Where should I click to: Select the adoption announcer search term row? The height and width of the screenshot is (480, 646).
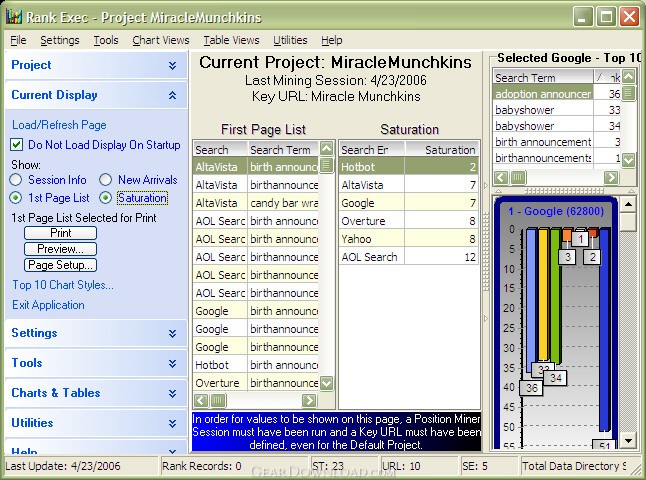(557, 94)
